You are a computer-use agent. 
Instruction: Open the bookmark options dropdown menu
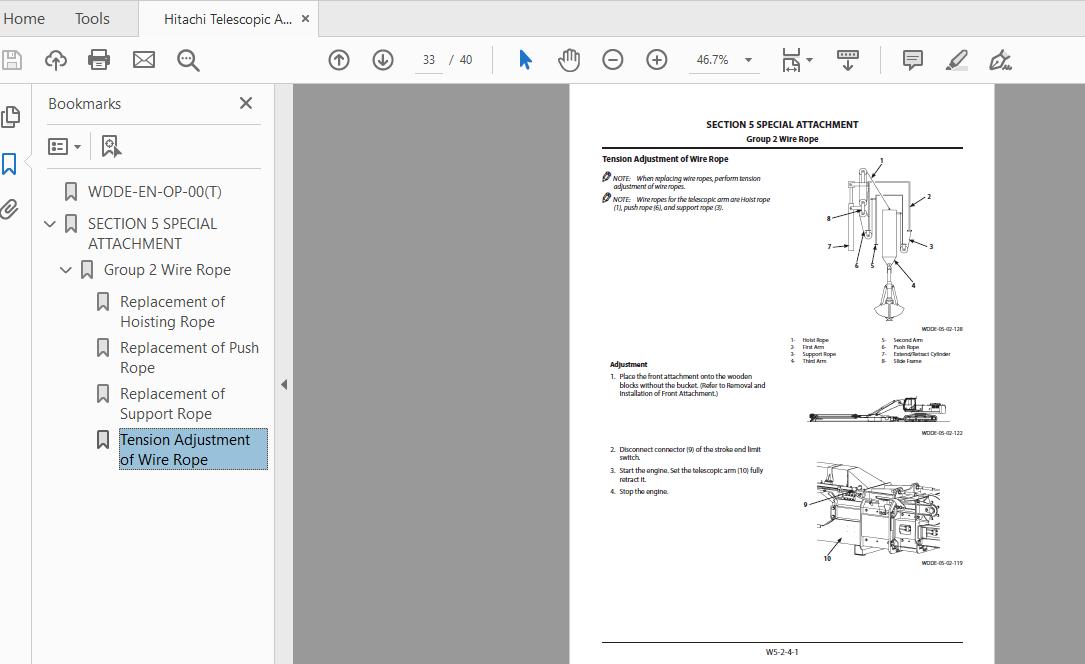pos(64,147)
